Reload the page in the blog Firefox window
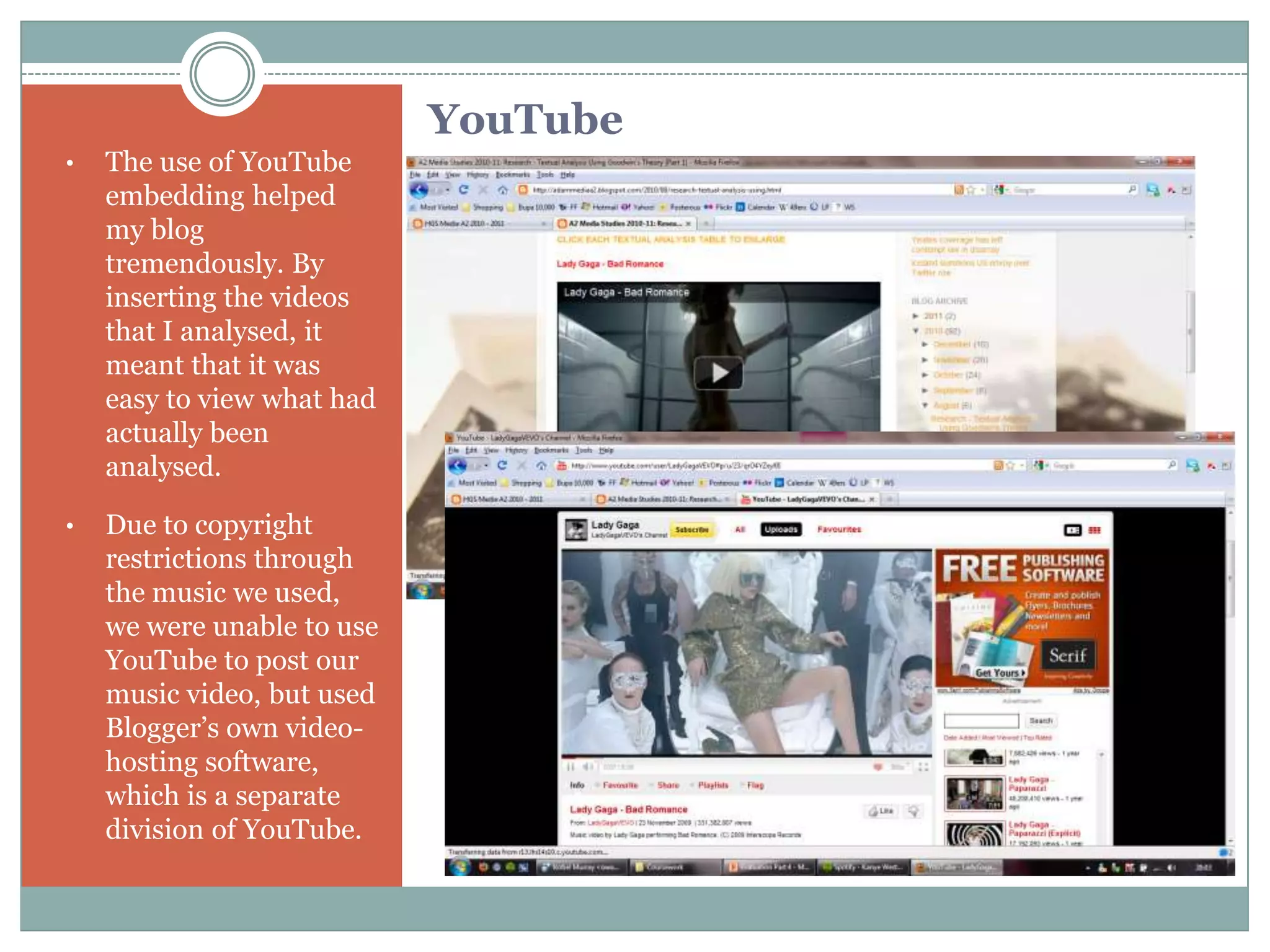Screen dimensions: 1270x952 (463, 190)
